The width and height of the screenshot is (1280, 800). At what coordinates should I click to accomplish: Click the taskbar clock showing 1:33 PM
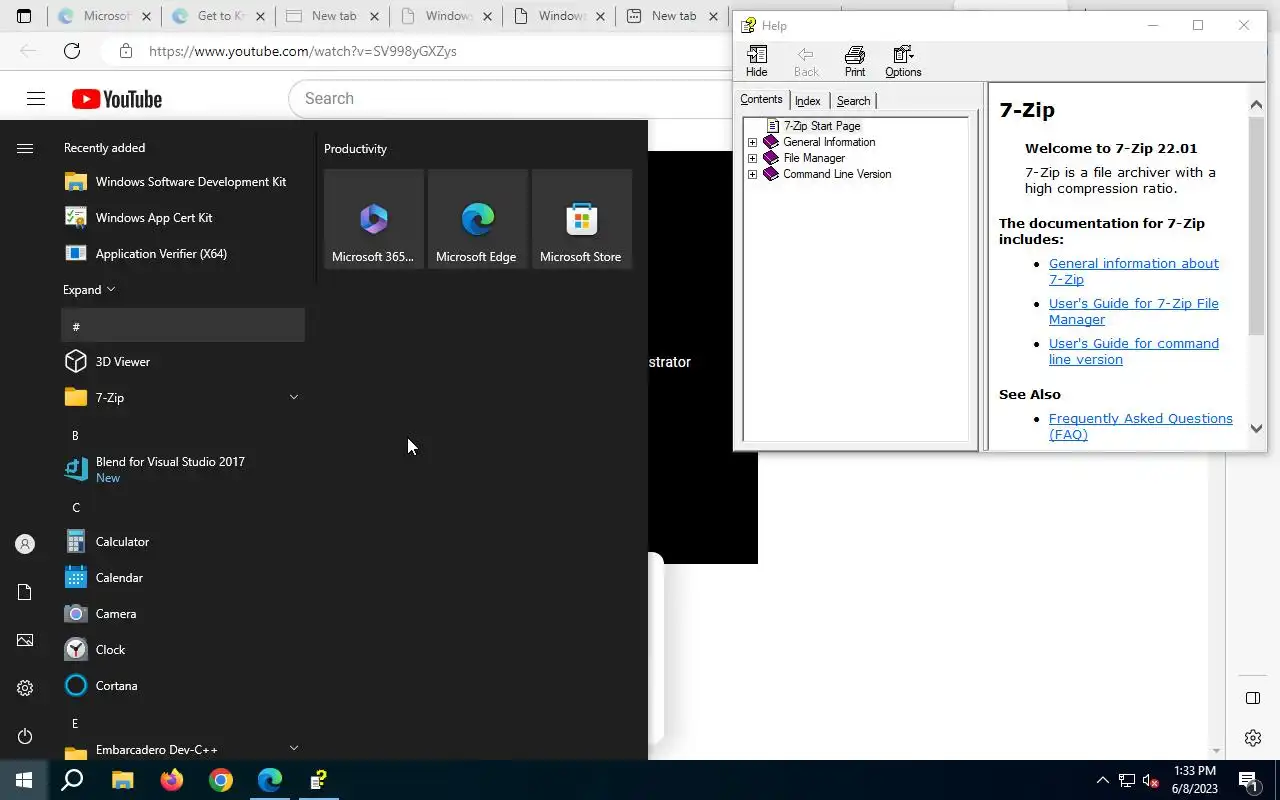pos(1194,780)
